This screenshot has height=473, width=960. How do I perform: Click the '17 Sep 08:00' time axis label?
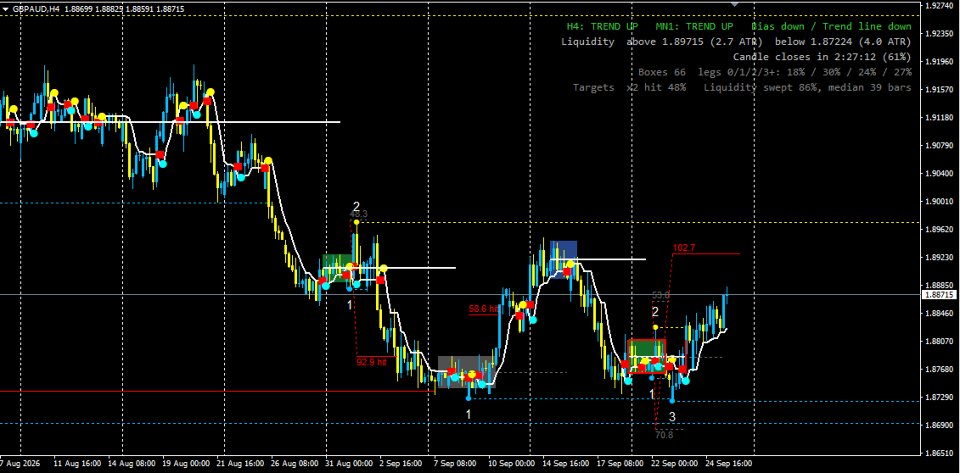(x=621, y=463)
